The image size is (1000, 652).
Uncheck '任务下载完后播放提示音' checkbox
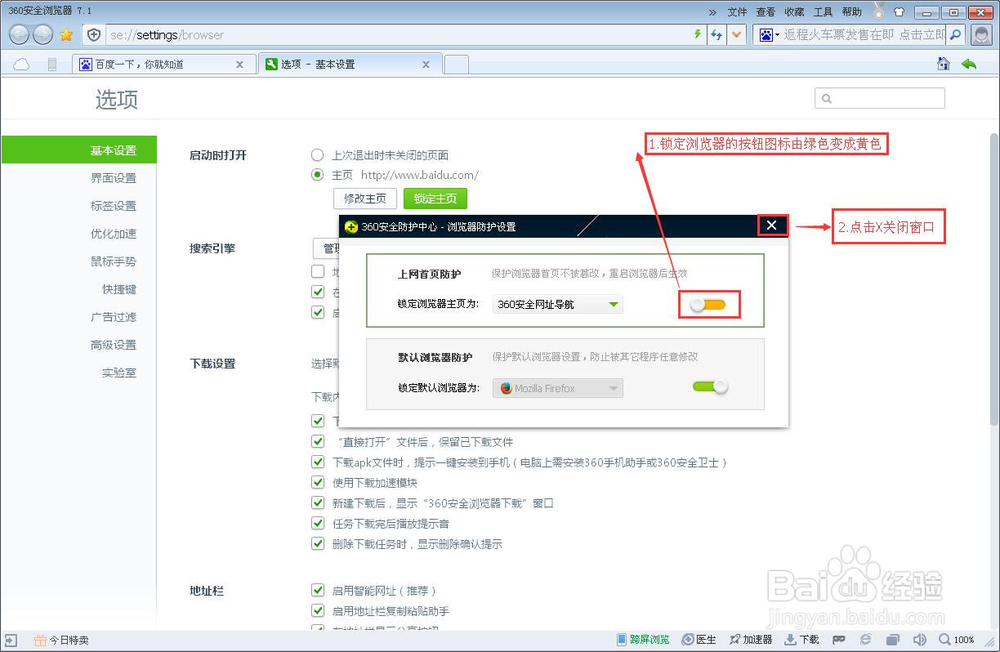(318, 523)
